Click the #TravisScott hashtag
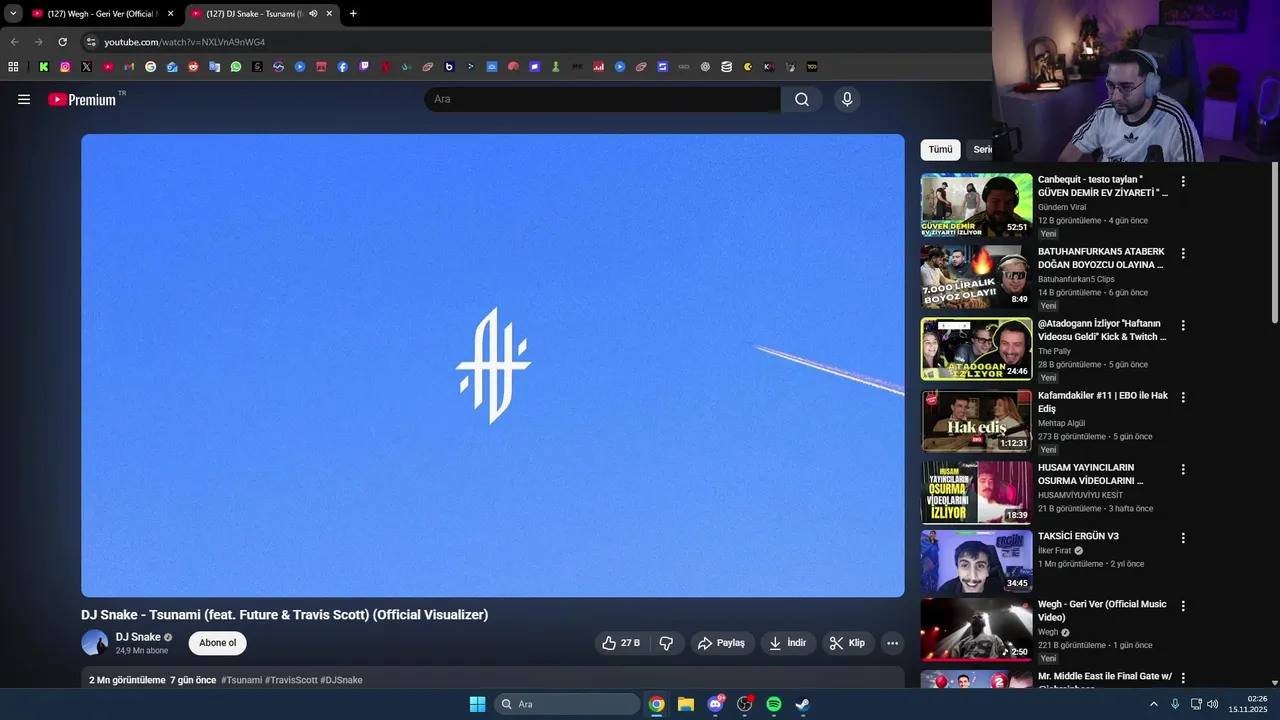1280x720 pixels. coord(291,680)
